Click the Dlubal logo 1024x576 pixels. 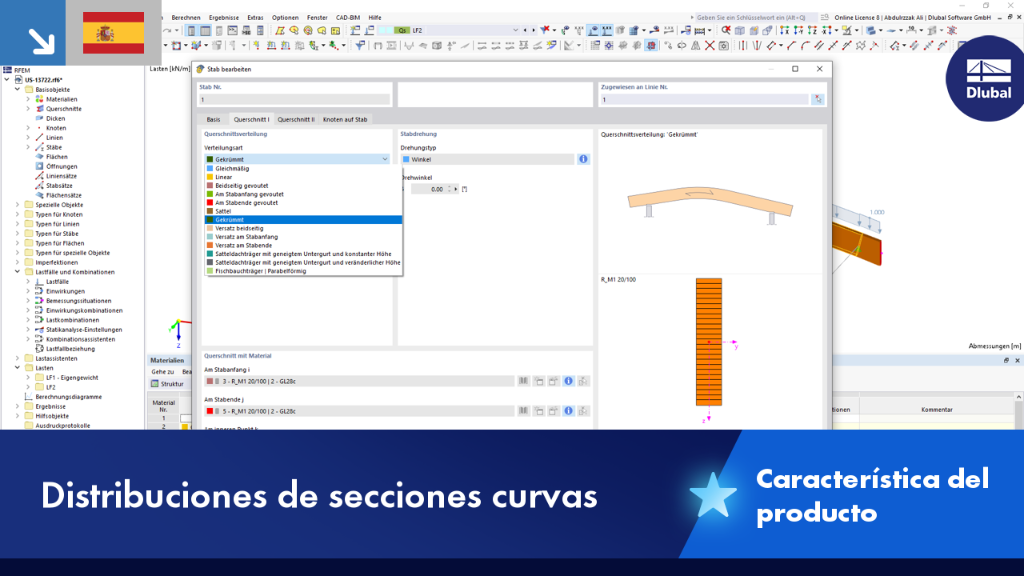tap(988, 79)
